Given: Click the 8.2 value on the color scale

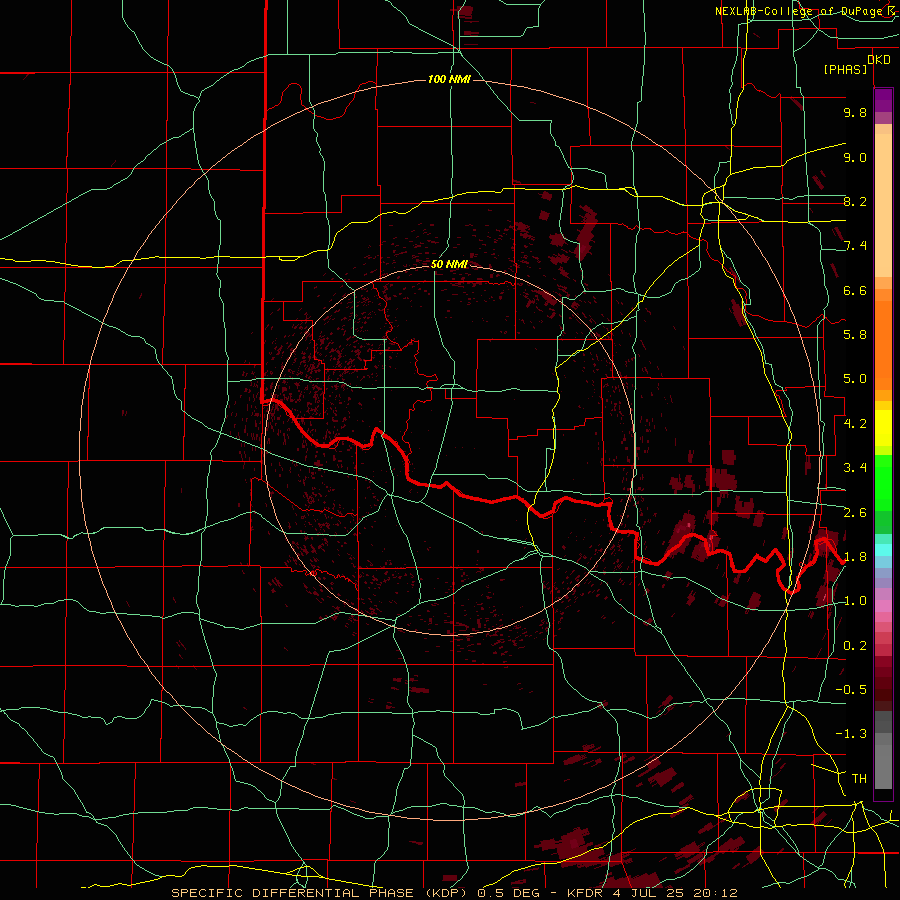Looking at the screenshot, I should click(855, 201).
